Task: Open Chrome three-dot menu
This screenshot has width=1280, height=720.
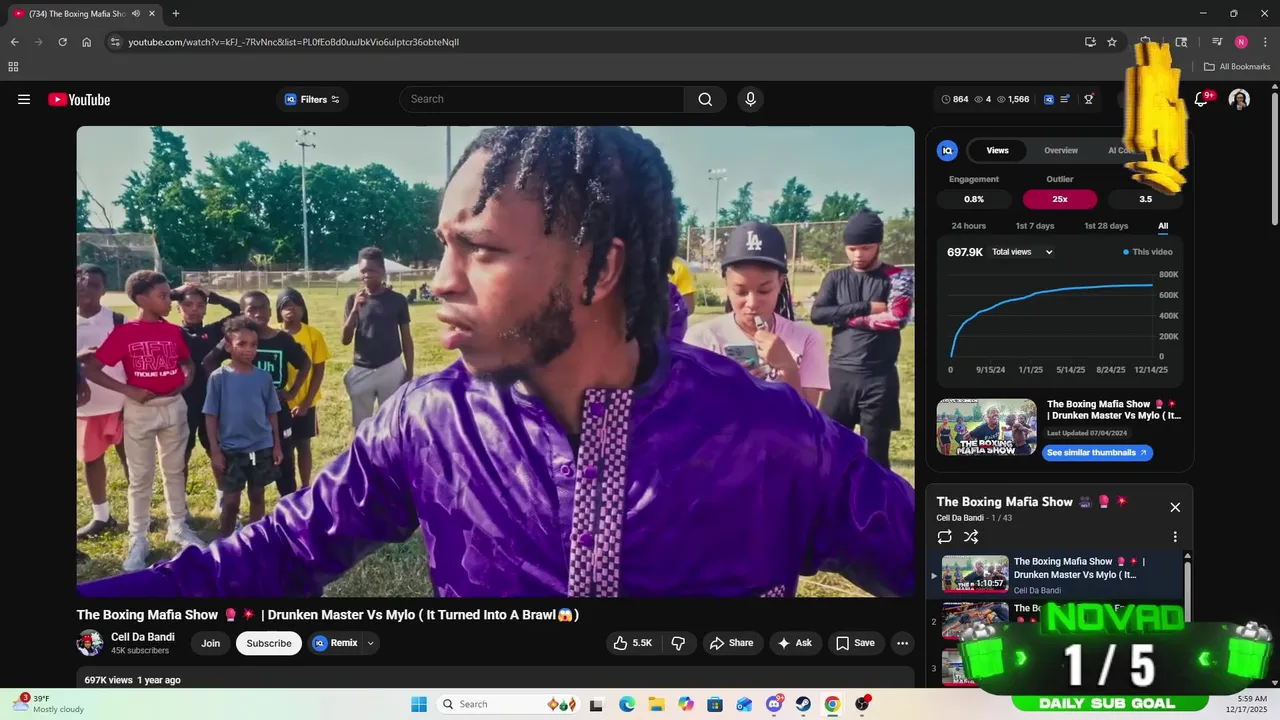Action: pyautogui.click(x=1265, y=42)
